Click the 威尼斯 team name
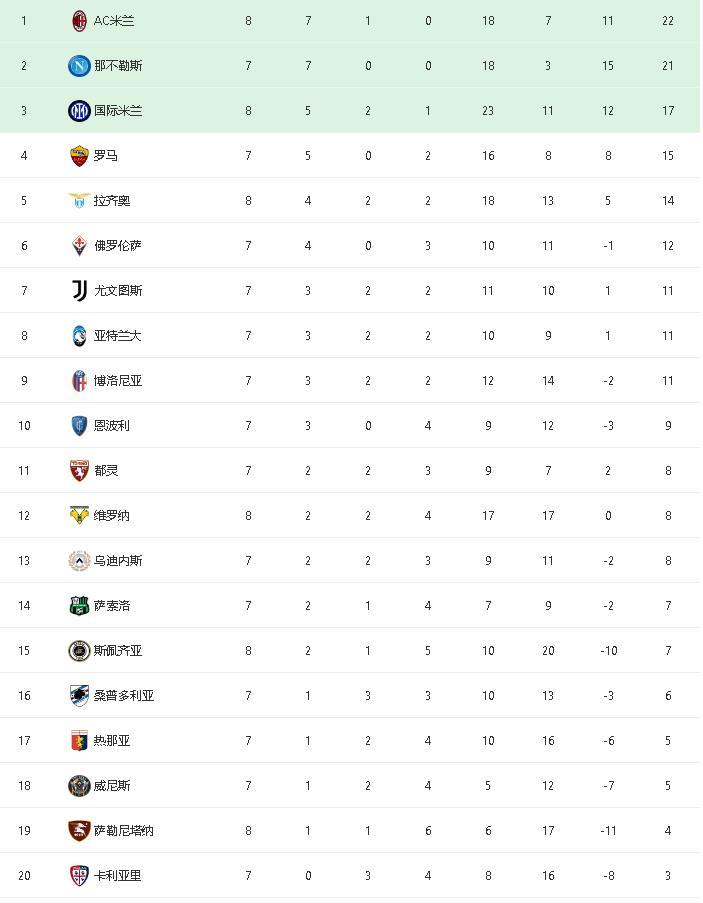 [112, 785]
